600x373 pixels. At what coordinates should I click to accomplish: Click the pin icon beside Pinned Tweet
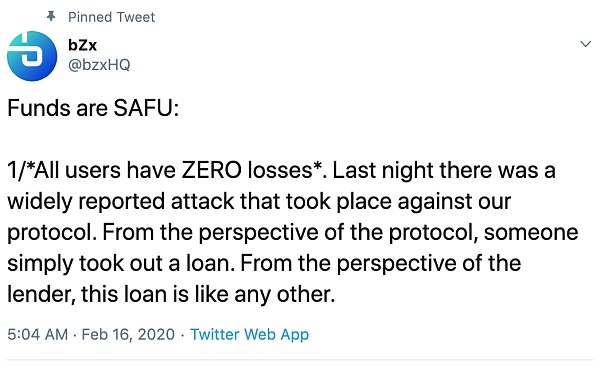[51, 16]
